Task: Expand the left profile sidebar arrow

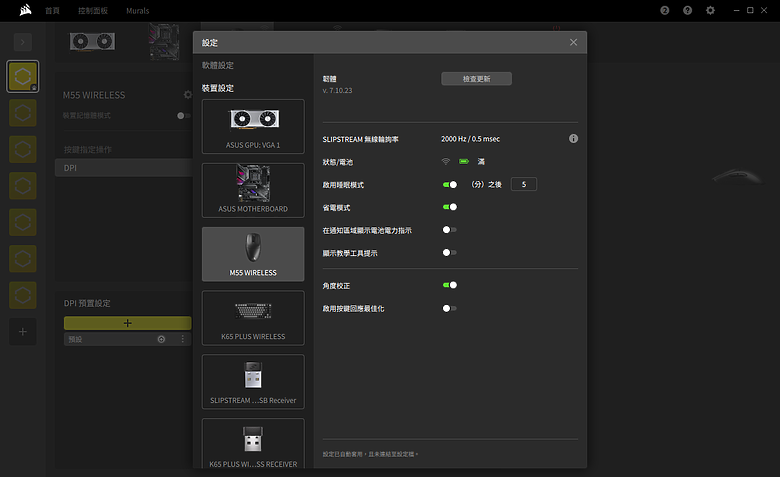Action: coord(22,42)
